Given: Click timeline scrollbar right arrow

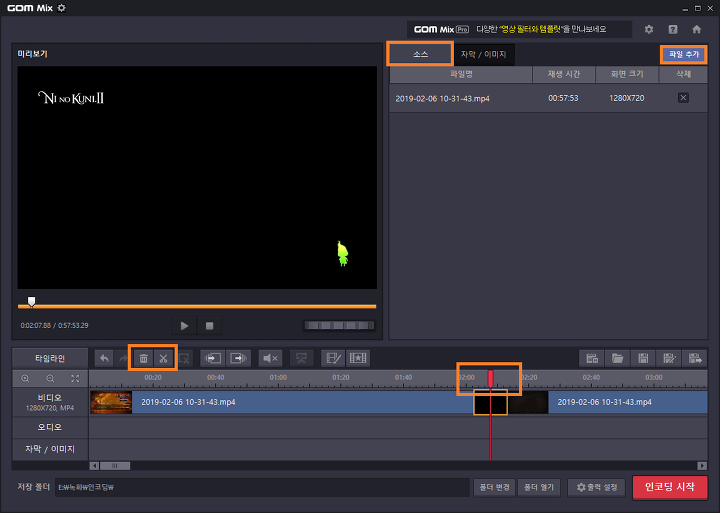Looking at the screenshot, I should 702,466.
